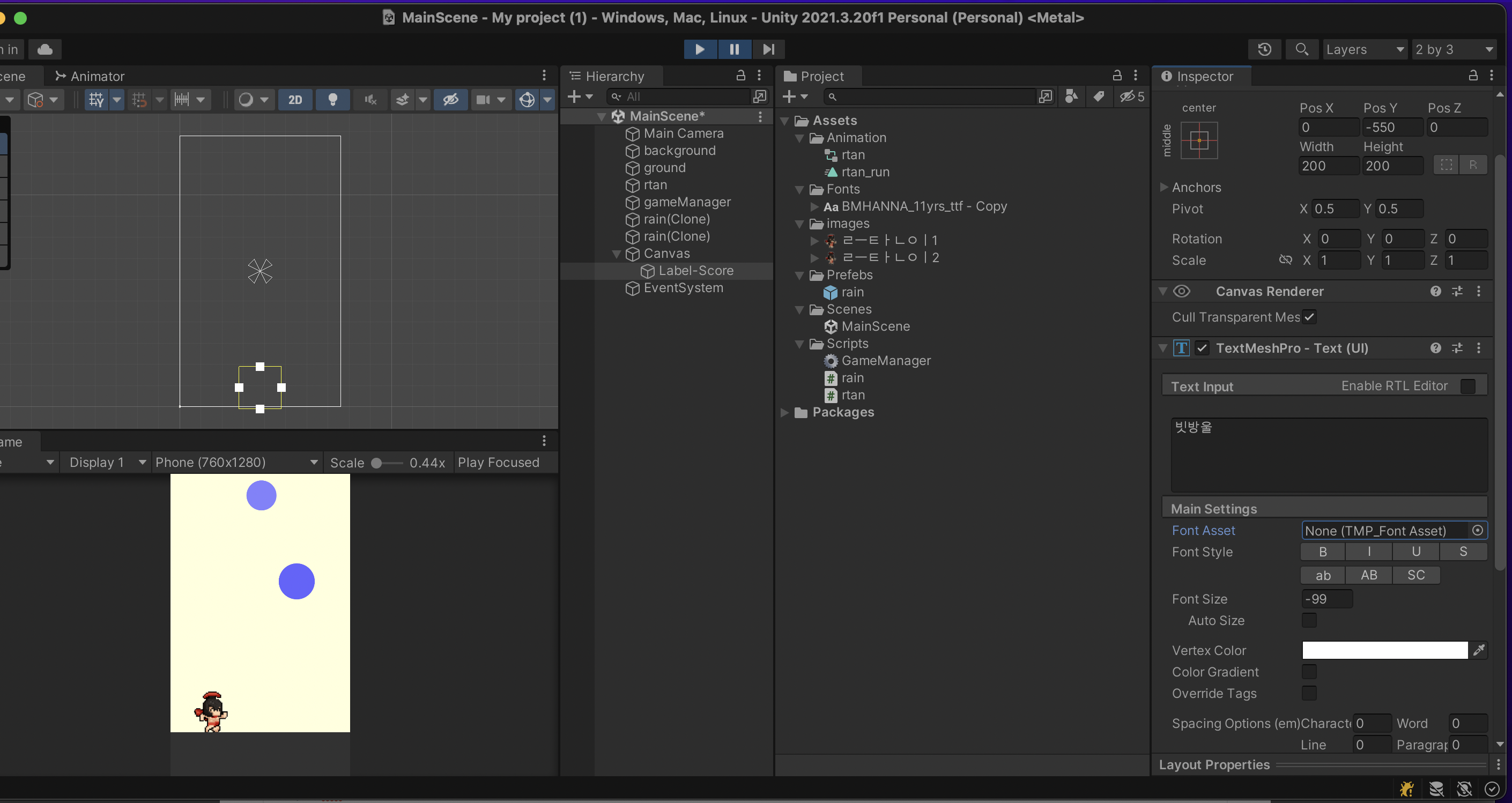
Task: Toggle scene visibility hidden-eye icon
Action: (x=451, y=100)
